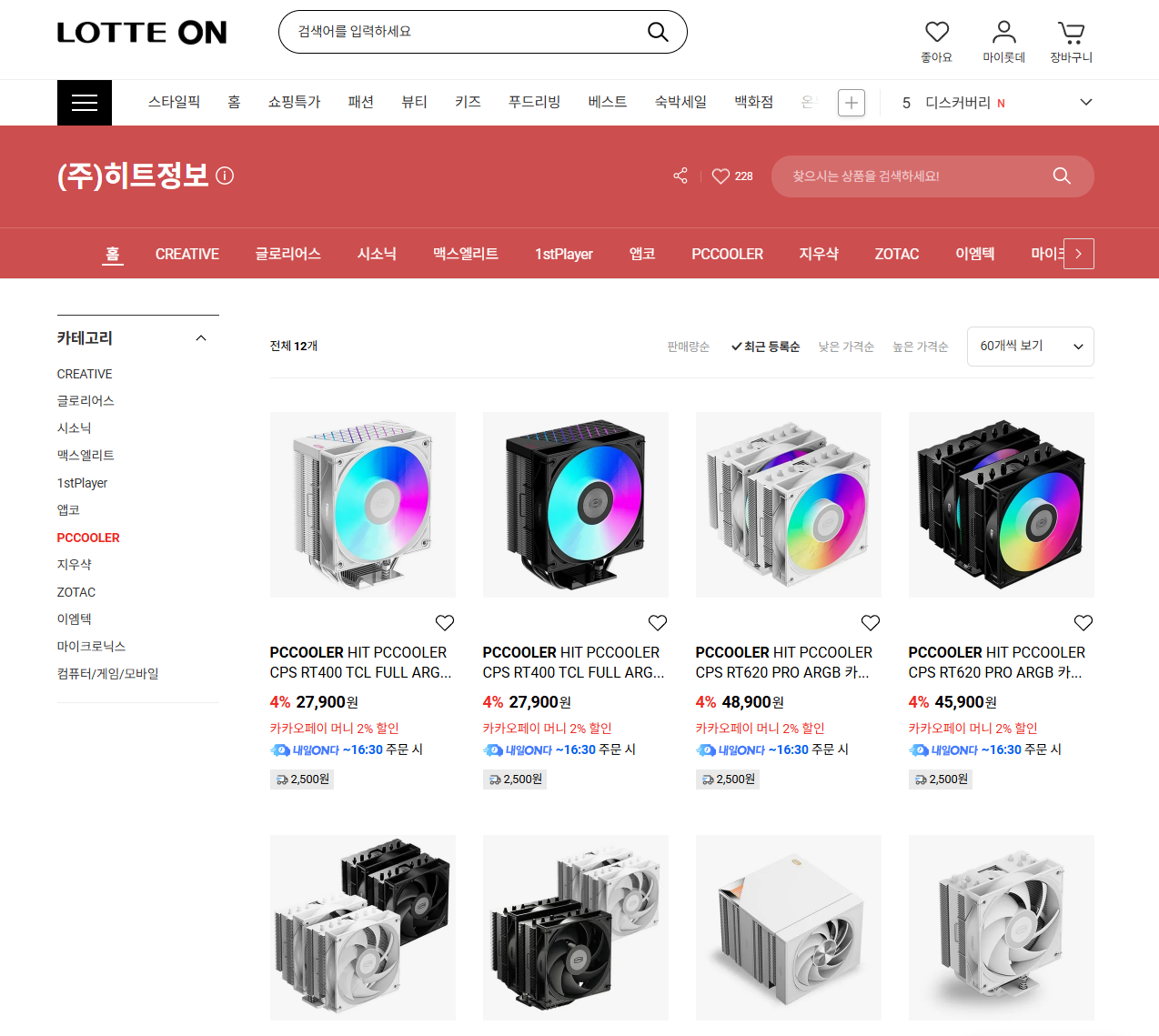Click the search magnifier in the top search bar
Image resolution: width=1159 pixels, height=1036 pixels.
click(x=658, y=32)
